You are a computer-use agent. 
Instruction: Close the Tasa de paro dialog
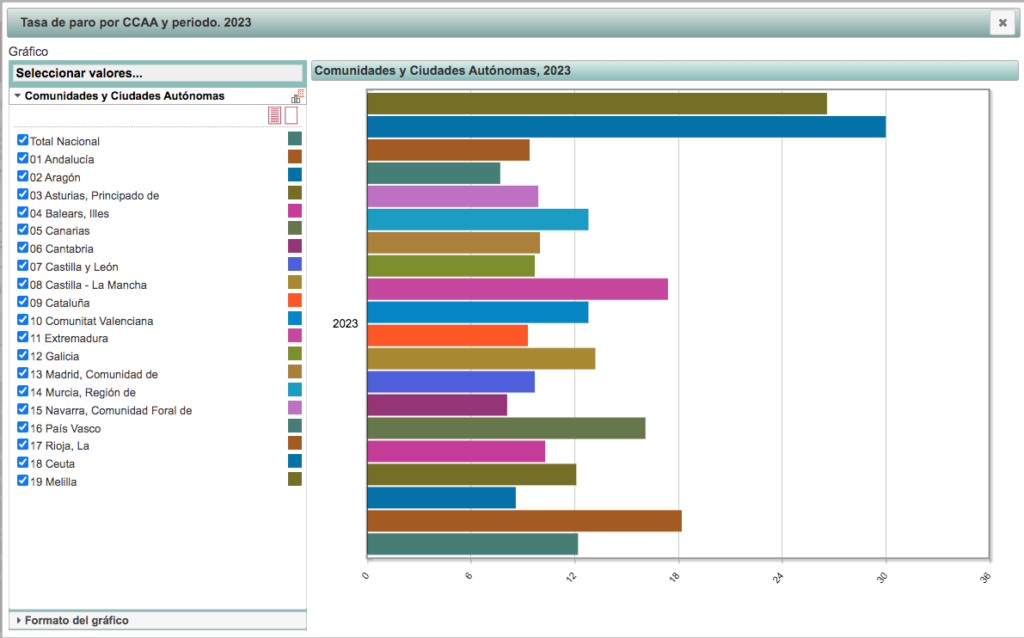pos(1002,23)
